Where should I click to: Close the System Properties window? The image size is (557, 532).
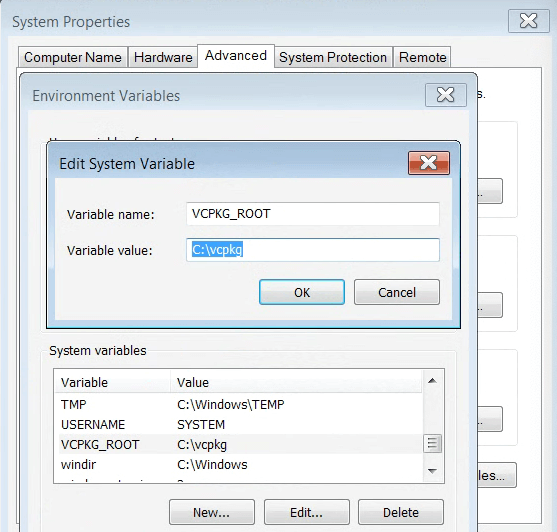coord(529,21)
